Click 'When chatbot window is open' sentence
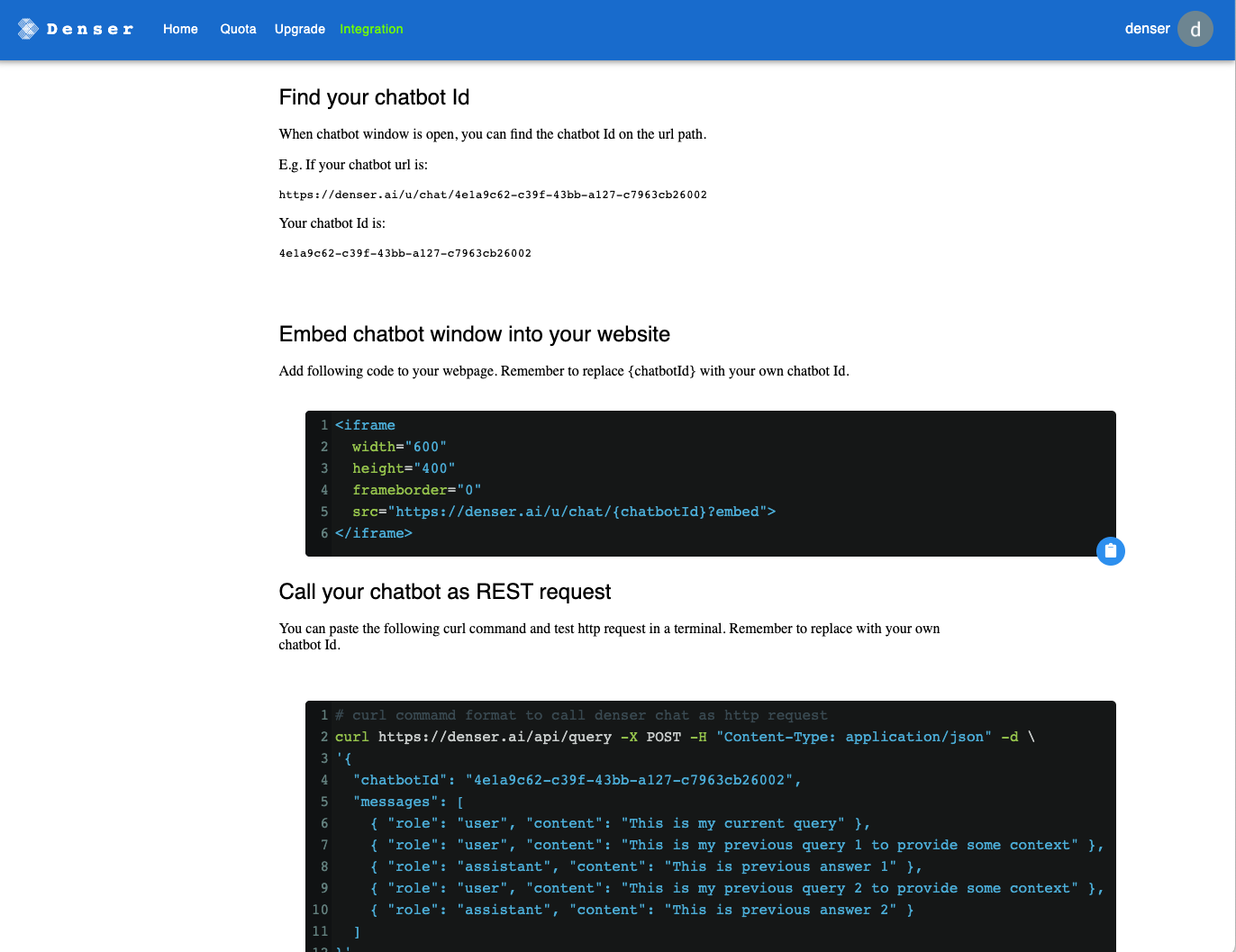 [x=493, y=134]
